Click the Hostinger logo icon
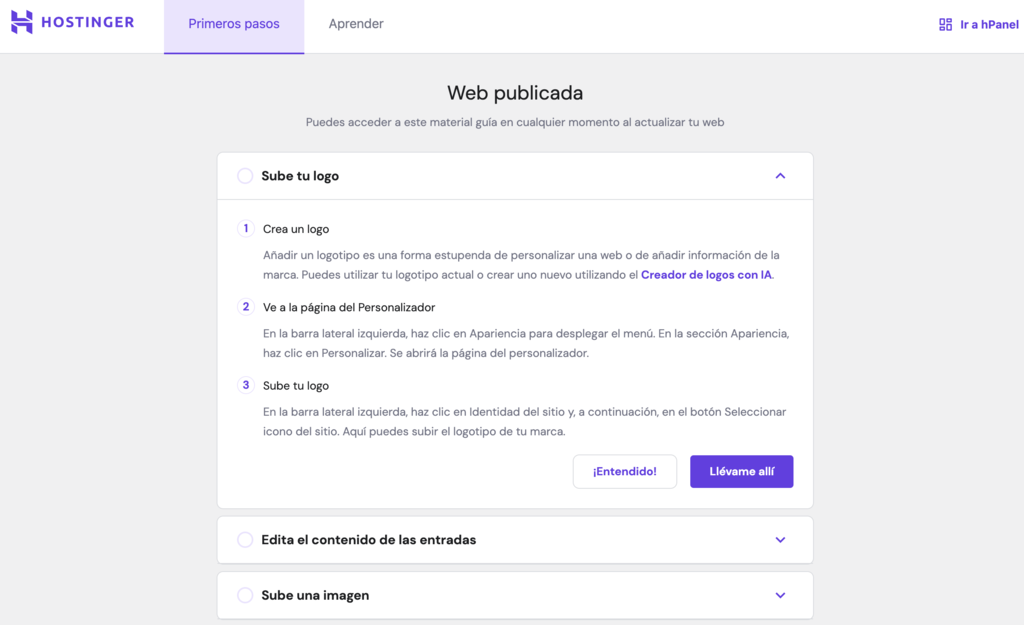The width and height of the screenshot is (1024, 625). coord(22,22)
